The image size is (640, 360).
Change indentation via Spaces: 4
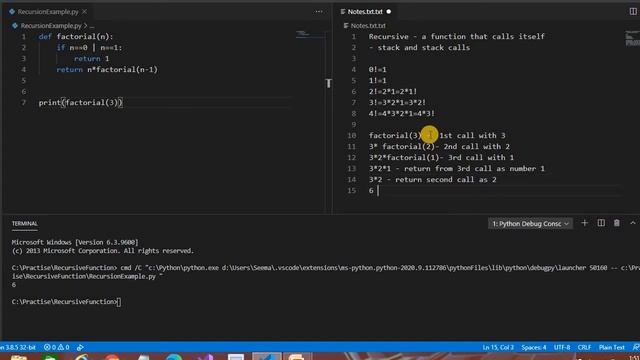click(533, 347)
